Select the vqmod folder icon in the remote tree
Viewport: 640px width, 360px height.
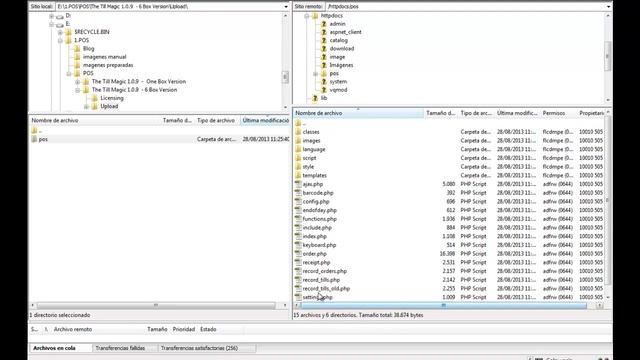click(x=324, y=90)
